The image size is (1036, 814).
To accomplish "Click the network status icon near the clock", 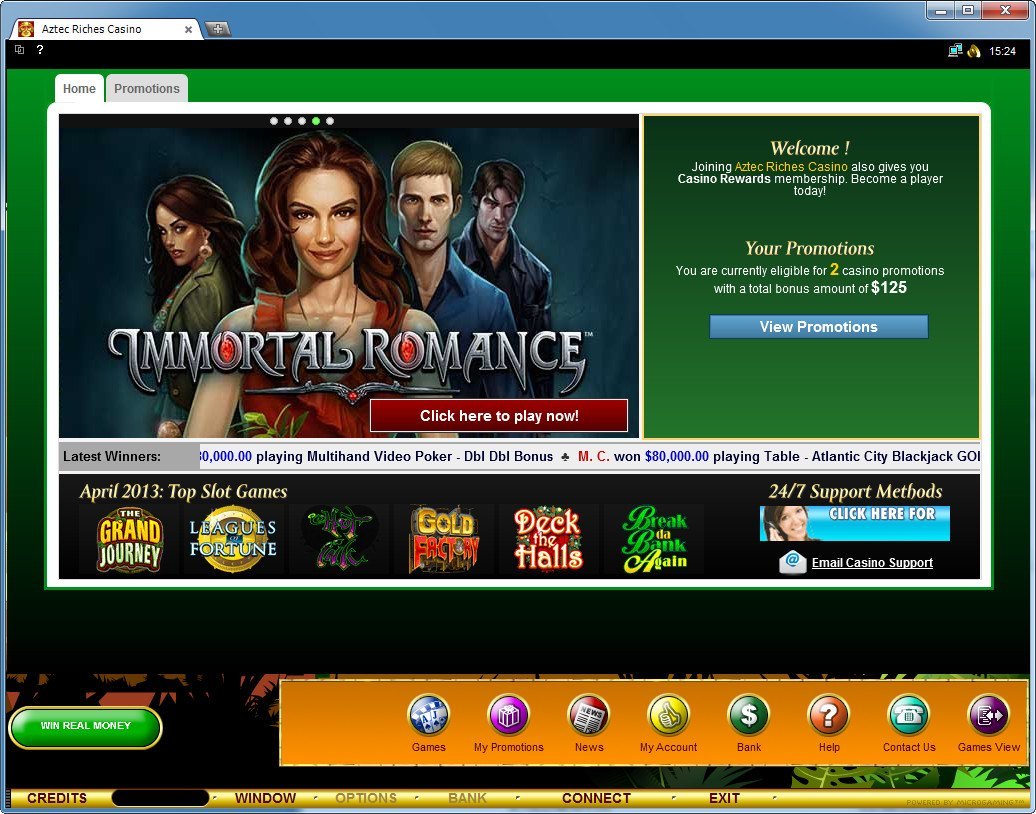I will (954, 49).
